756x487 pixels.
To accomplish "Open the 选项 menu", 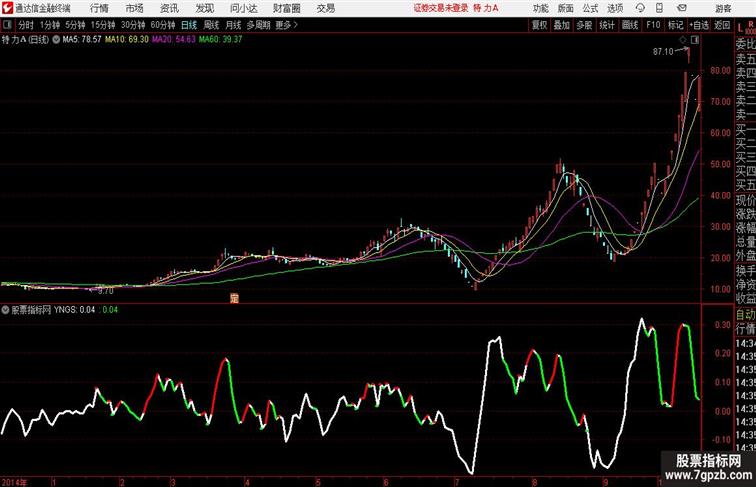I will coord(615,8).
